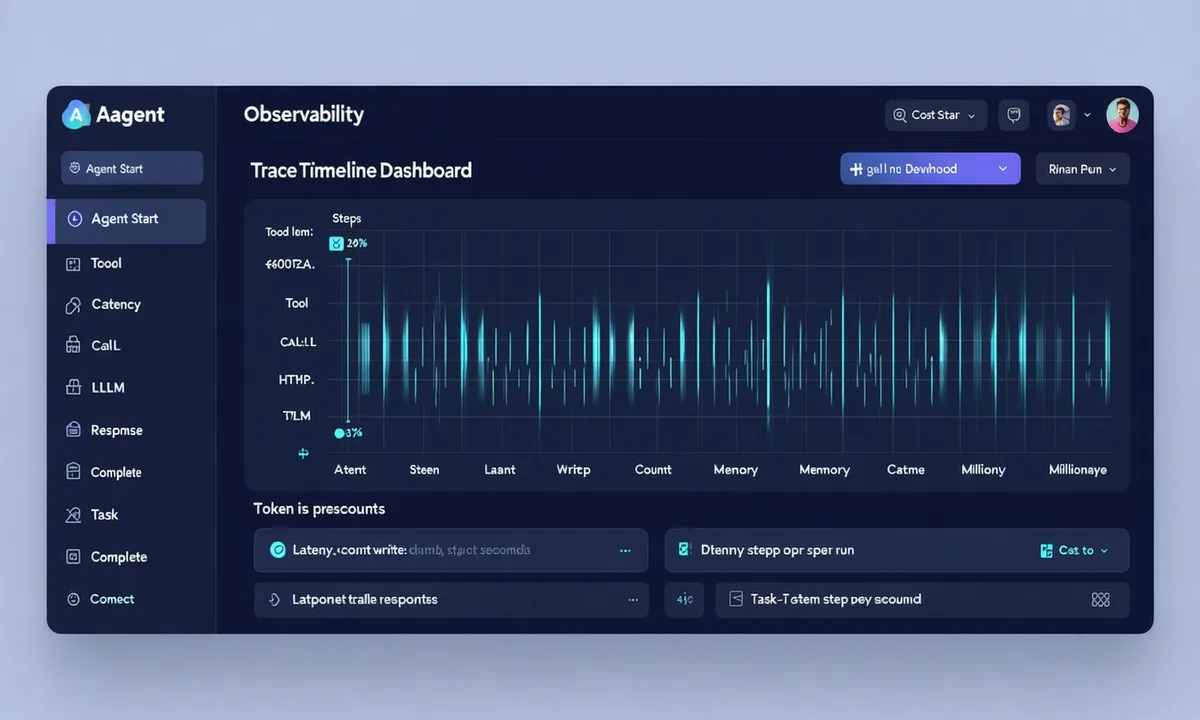Viewport: 1200px width, 720px height.
Task: Click the Toool sidebar icon
Action: coord(72,264)
